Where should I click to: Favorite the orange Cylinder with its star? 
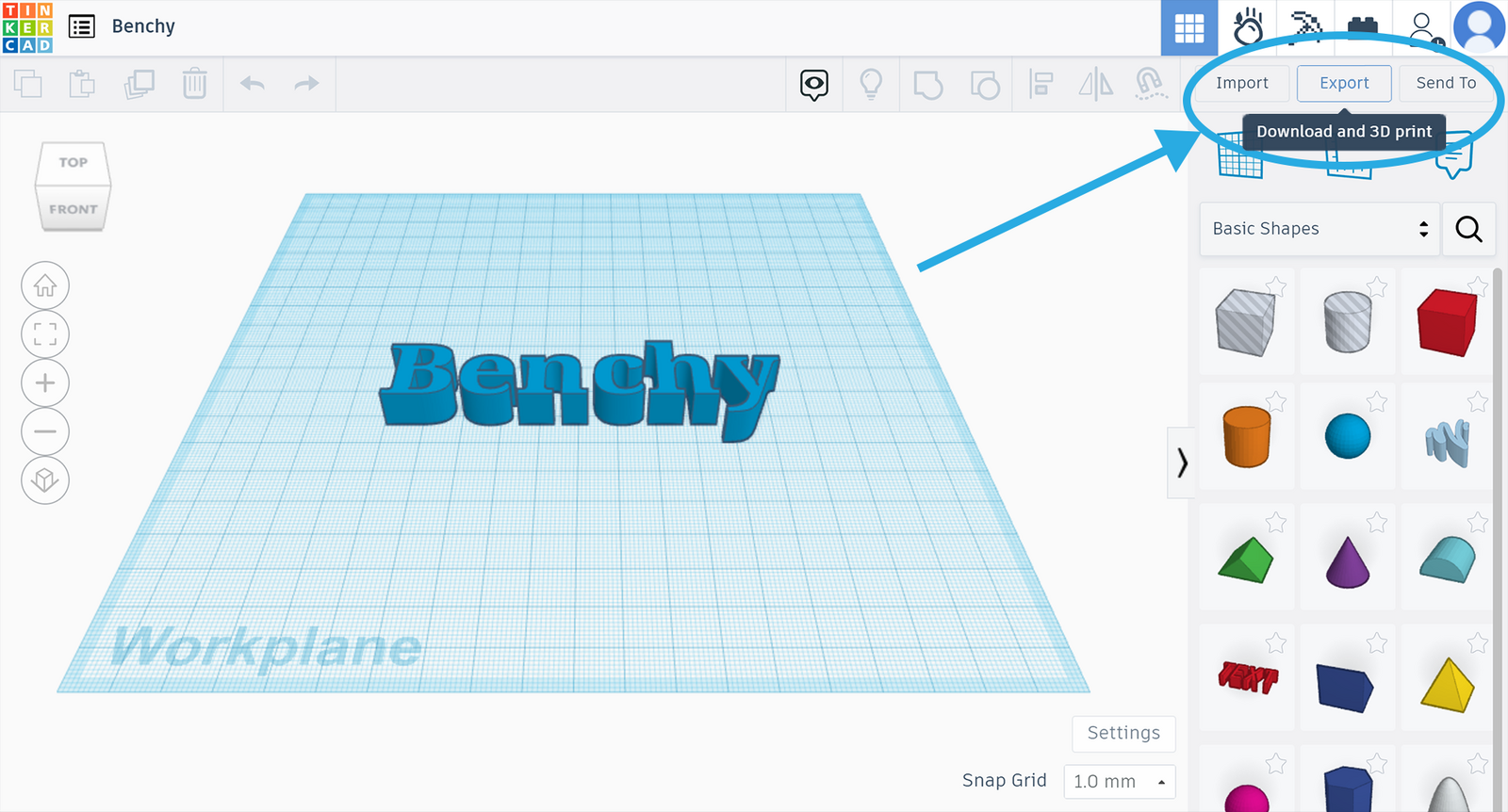click(1276, 402)
